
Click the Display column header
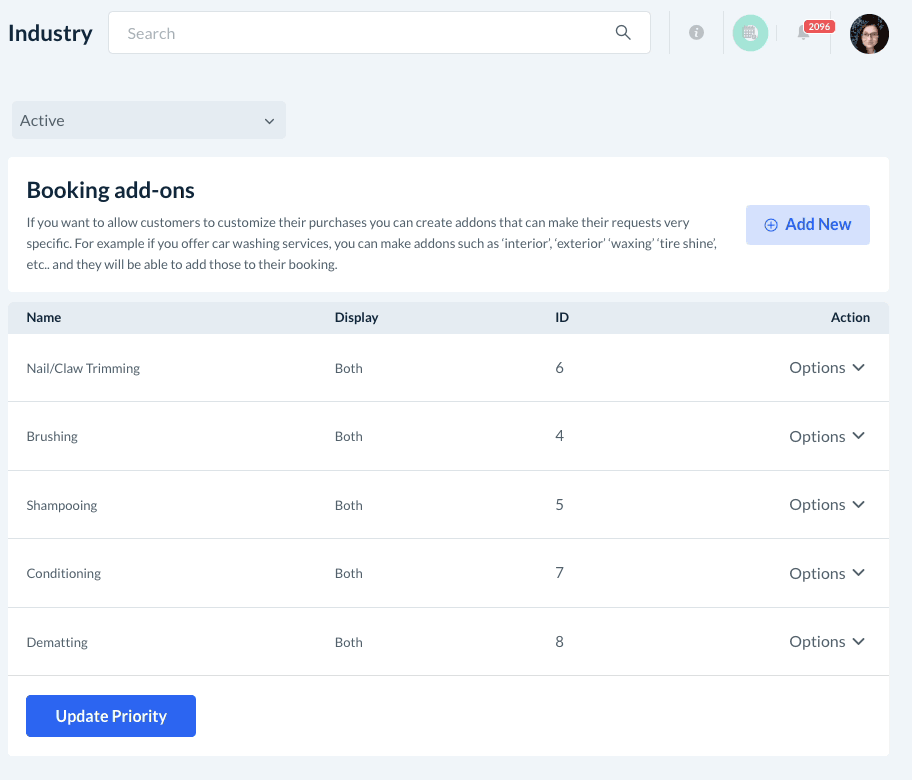[x=356, y=317]
